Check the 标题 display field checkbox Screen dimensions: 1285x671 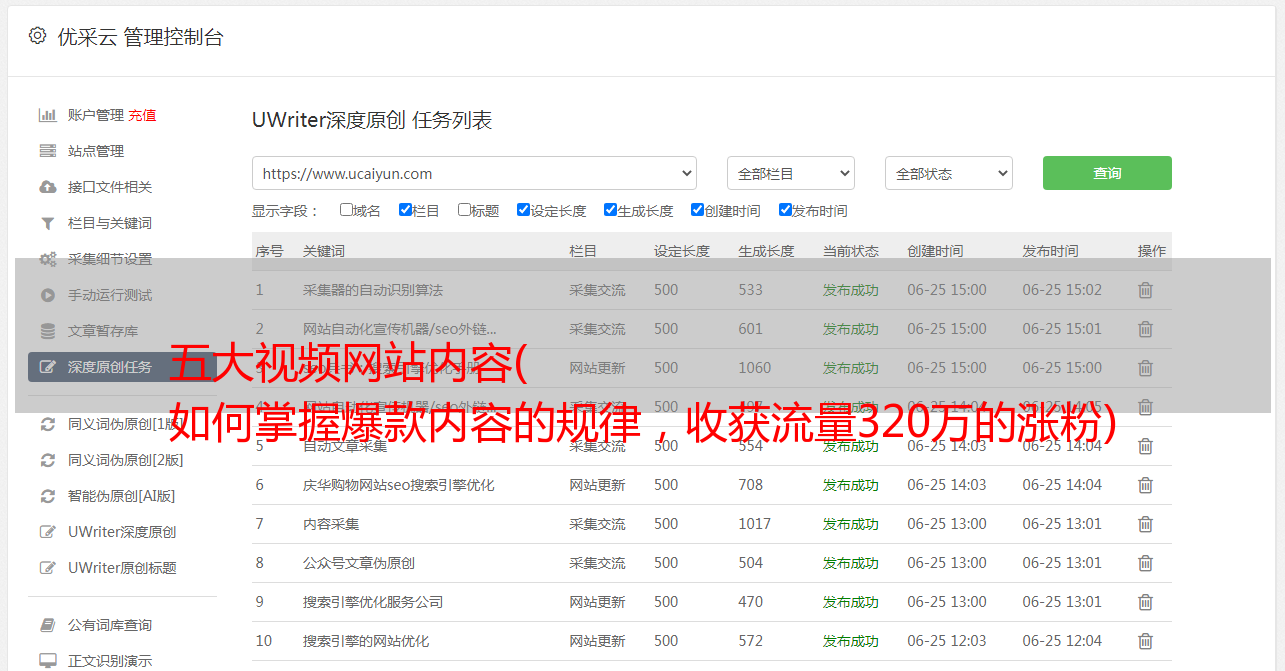click(464, 210)
